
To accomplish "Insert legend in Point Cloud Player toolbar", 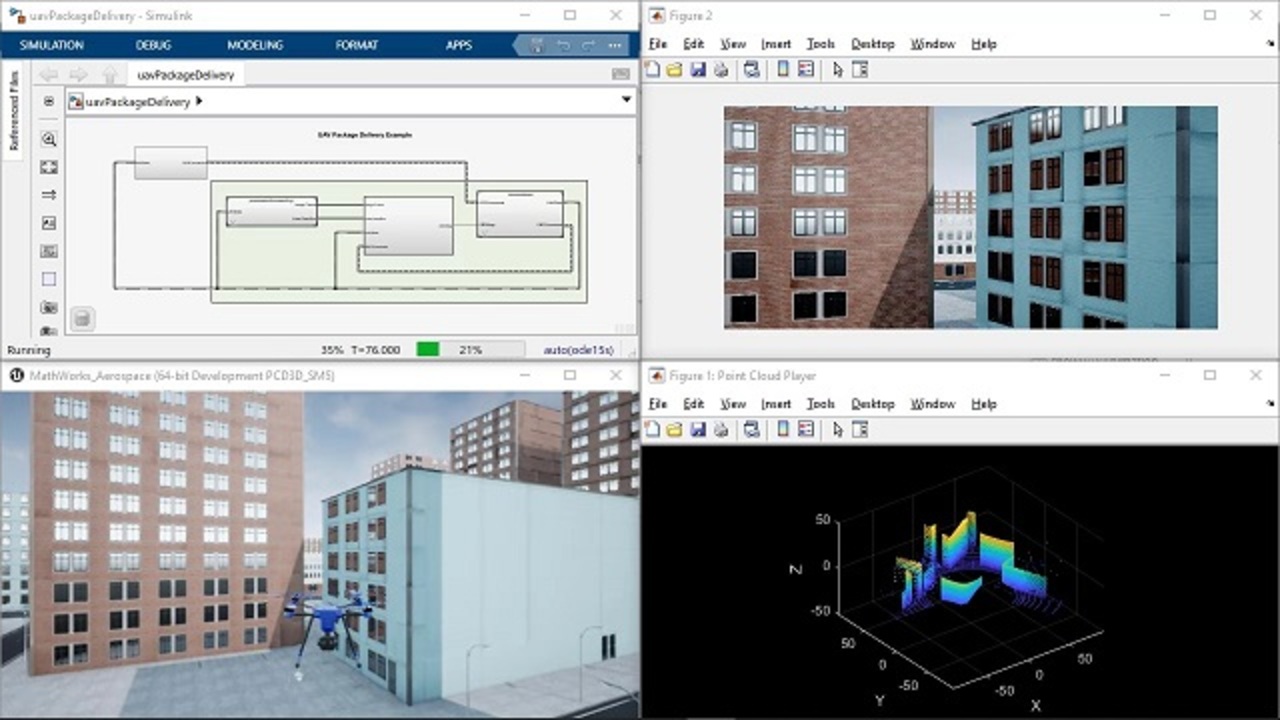I will 806,429.
